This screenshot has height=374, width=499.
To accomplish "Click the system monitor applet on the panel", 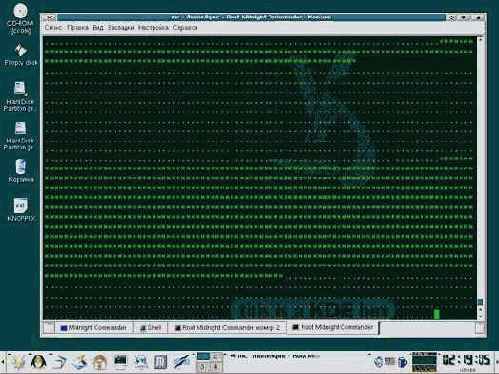I will pos(424,362).
